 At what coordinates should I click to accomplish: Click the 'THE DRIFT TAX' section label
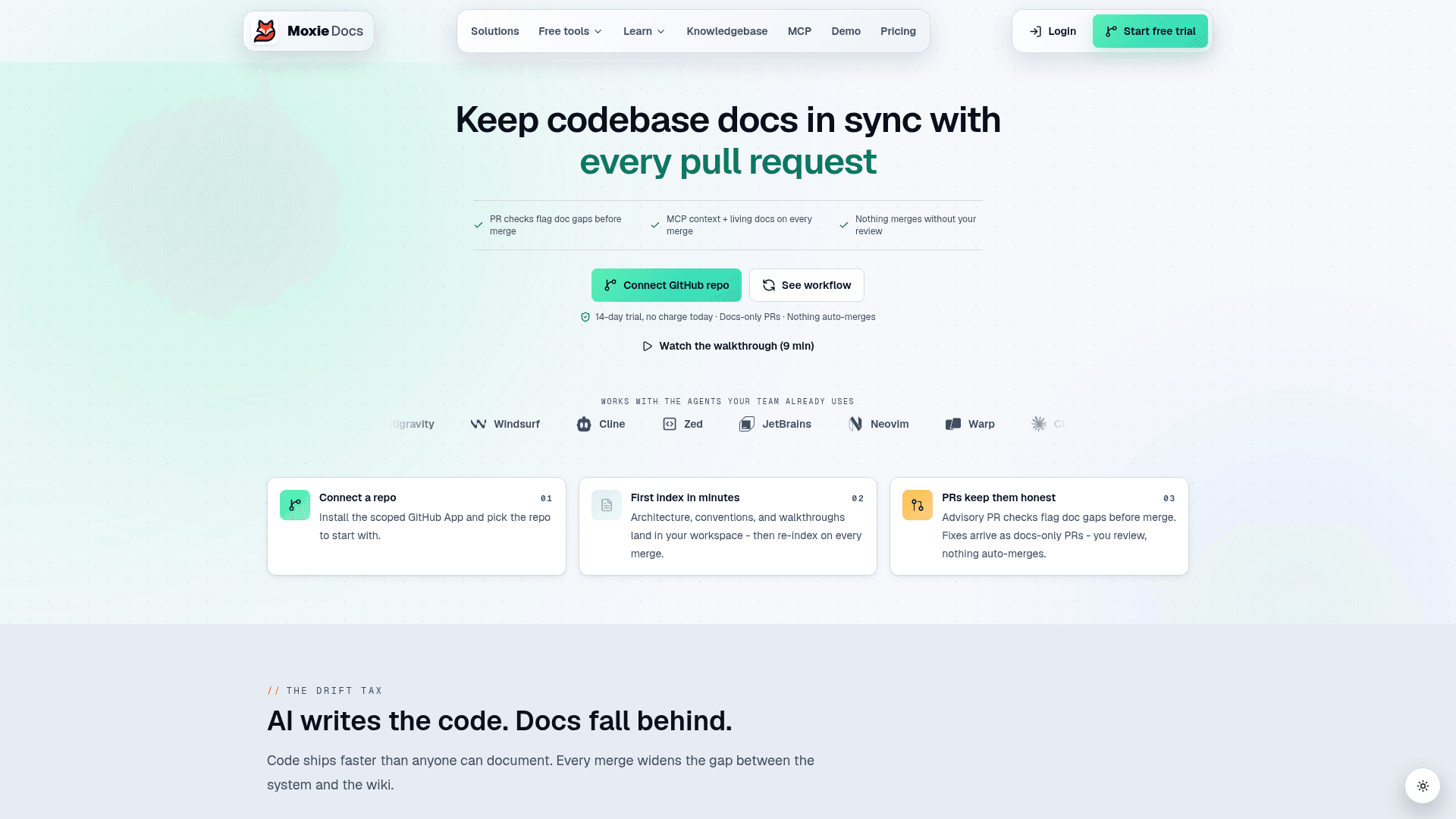pyautogui.click(x=334, y=691)
